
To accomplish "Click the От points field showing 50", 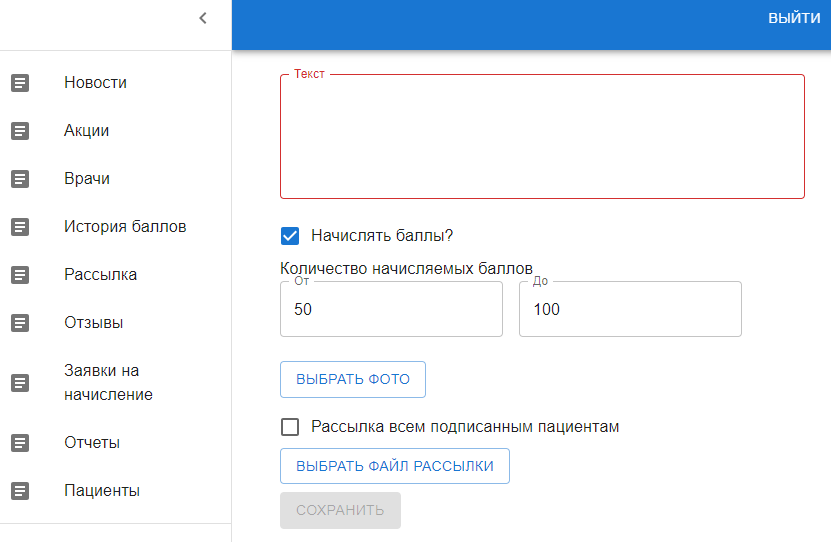I will (x=391, y=309).
